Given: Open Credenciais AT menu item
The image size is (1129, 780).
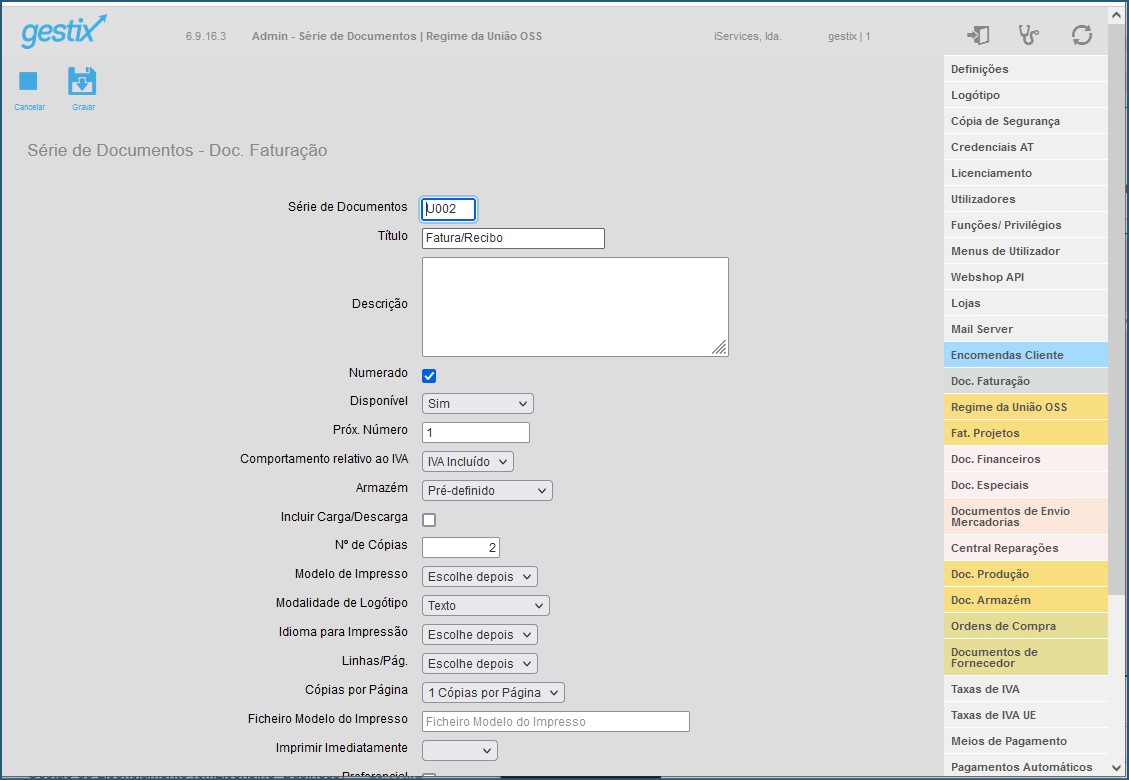Looking at the screenshot, I should tap(1025, 147).
